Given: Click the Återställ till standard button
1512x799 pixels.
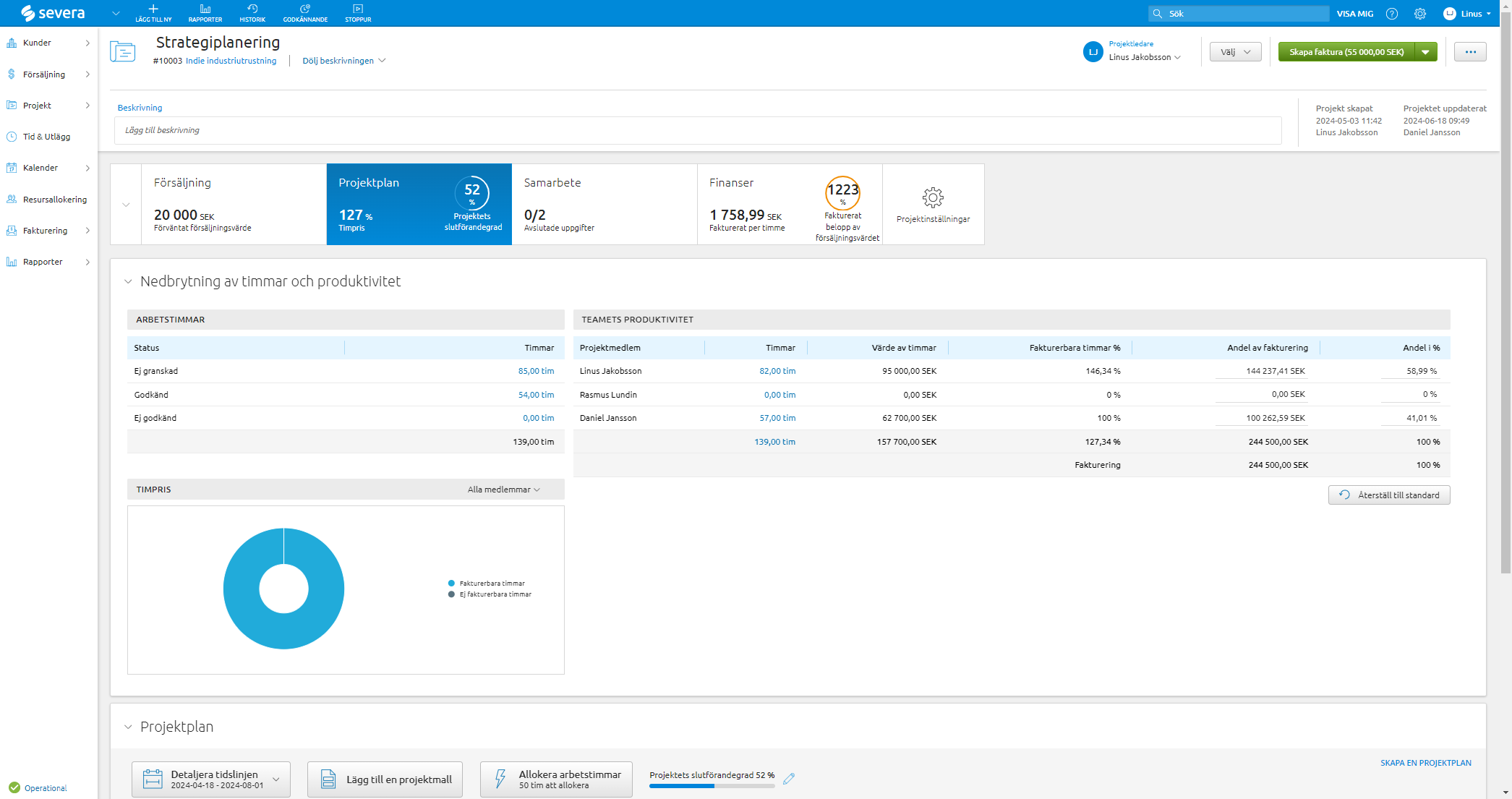Looking at the screenshot, I should point(1388,495).
